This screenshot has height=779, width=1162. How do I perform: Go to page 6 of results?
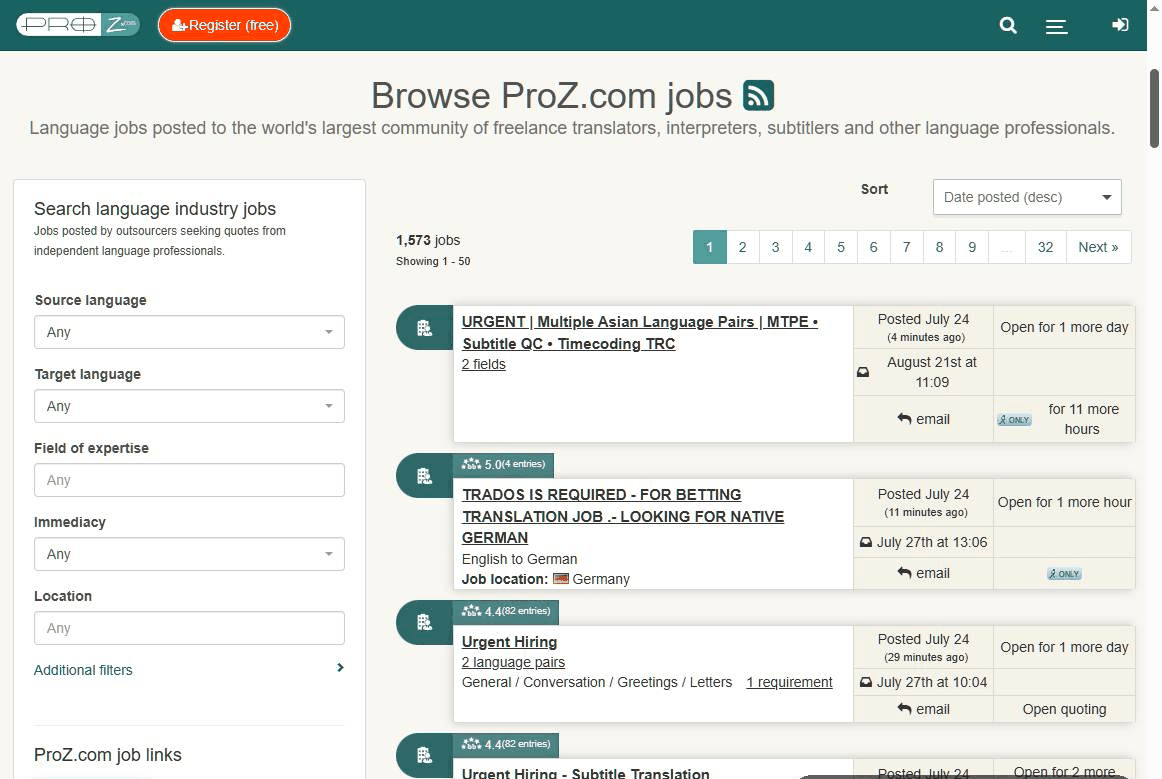coord(874,247)
